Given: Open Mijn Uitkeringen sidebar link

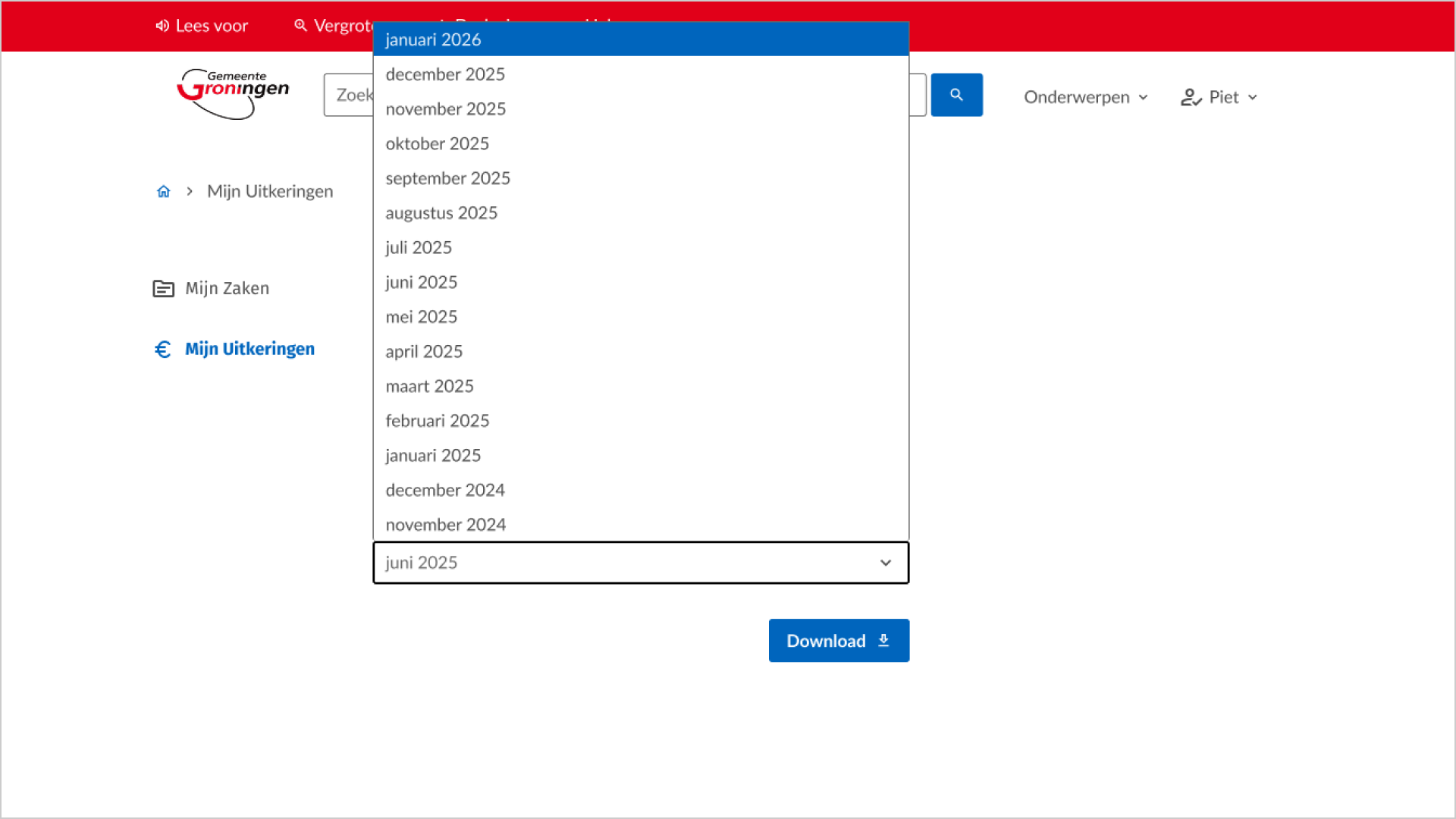Looking at the screenshot, I should 234,349.
